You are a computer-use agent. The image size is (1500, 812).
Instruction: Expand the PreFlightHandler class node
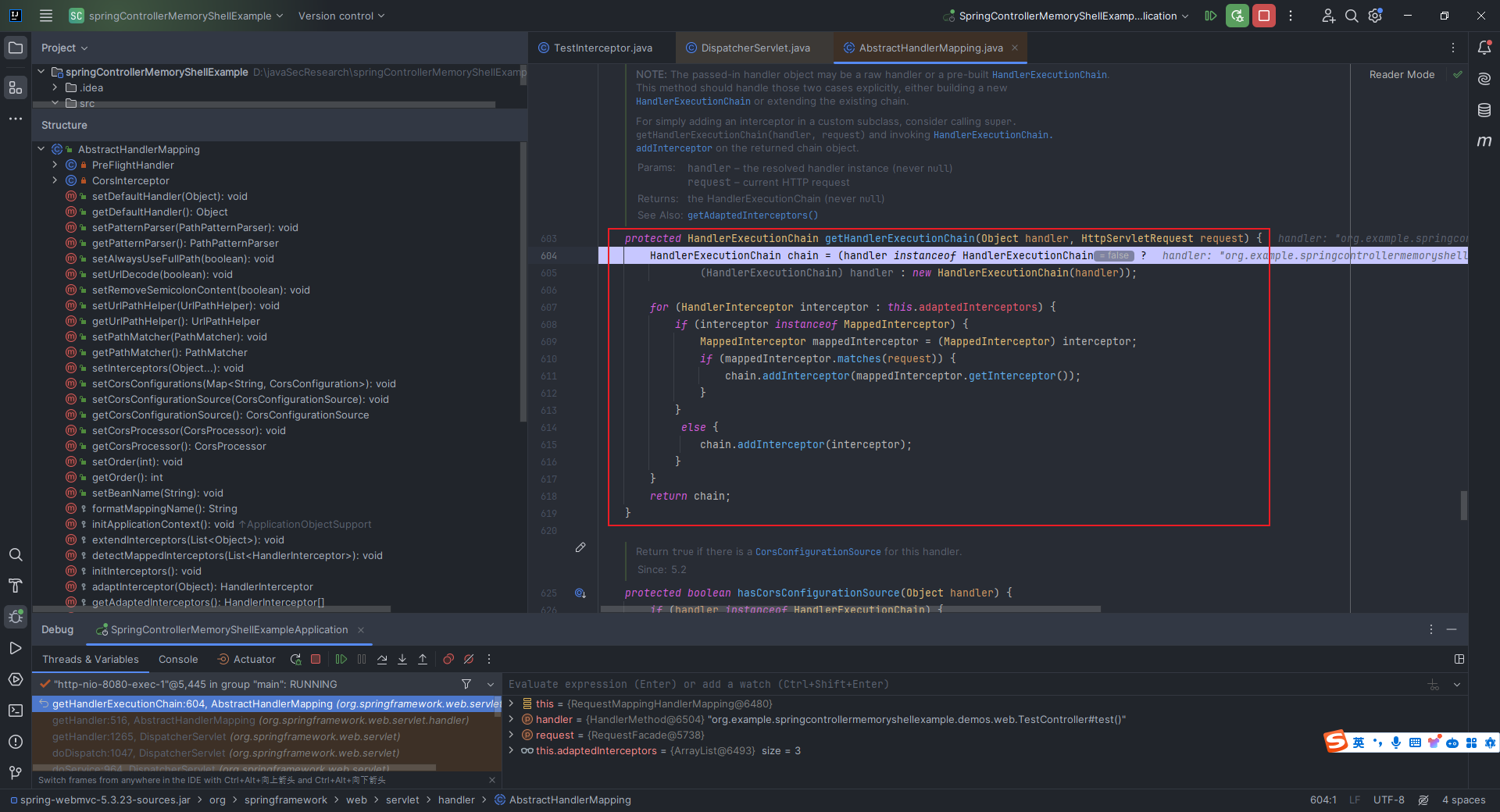pyautogui.click(x=55, y=166)
